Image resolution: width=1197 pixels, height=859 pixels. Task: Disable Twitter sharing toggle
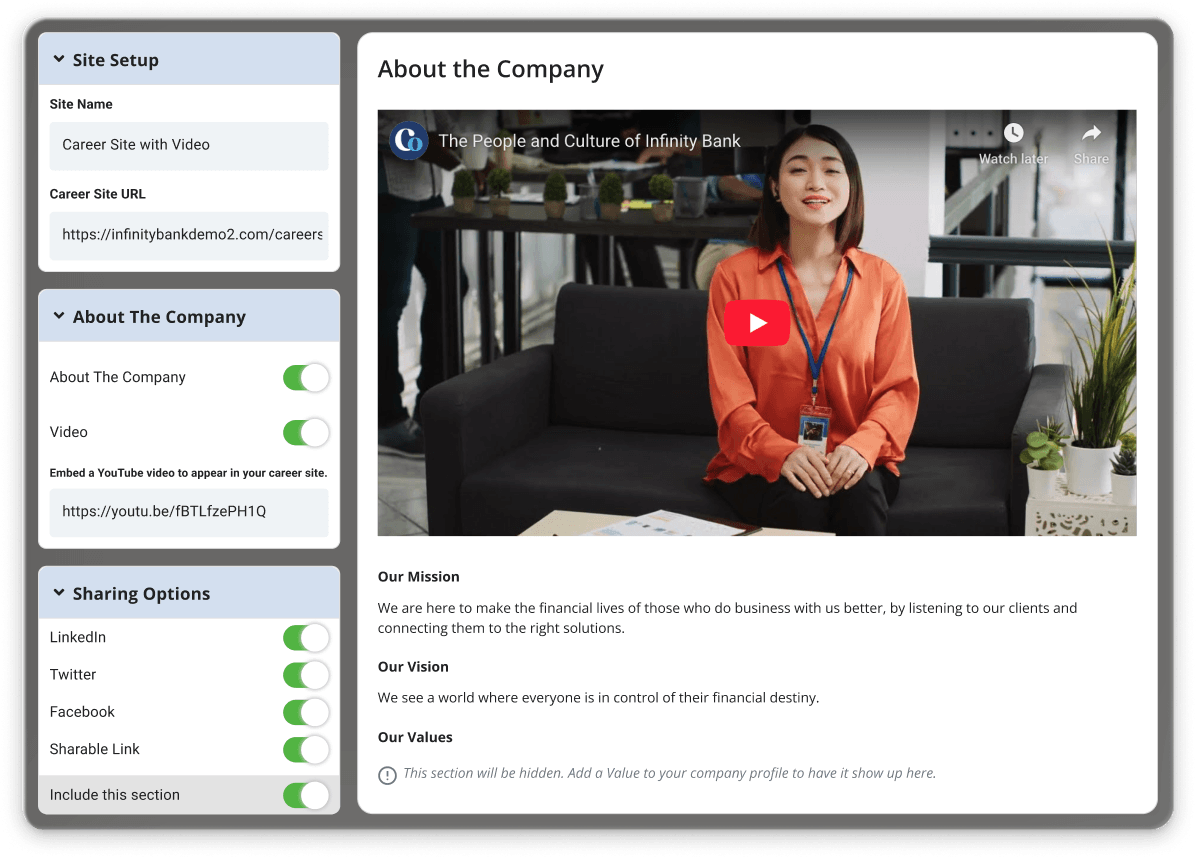[x=305, y=675]
